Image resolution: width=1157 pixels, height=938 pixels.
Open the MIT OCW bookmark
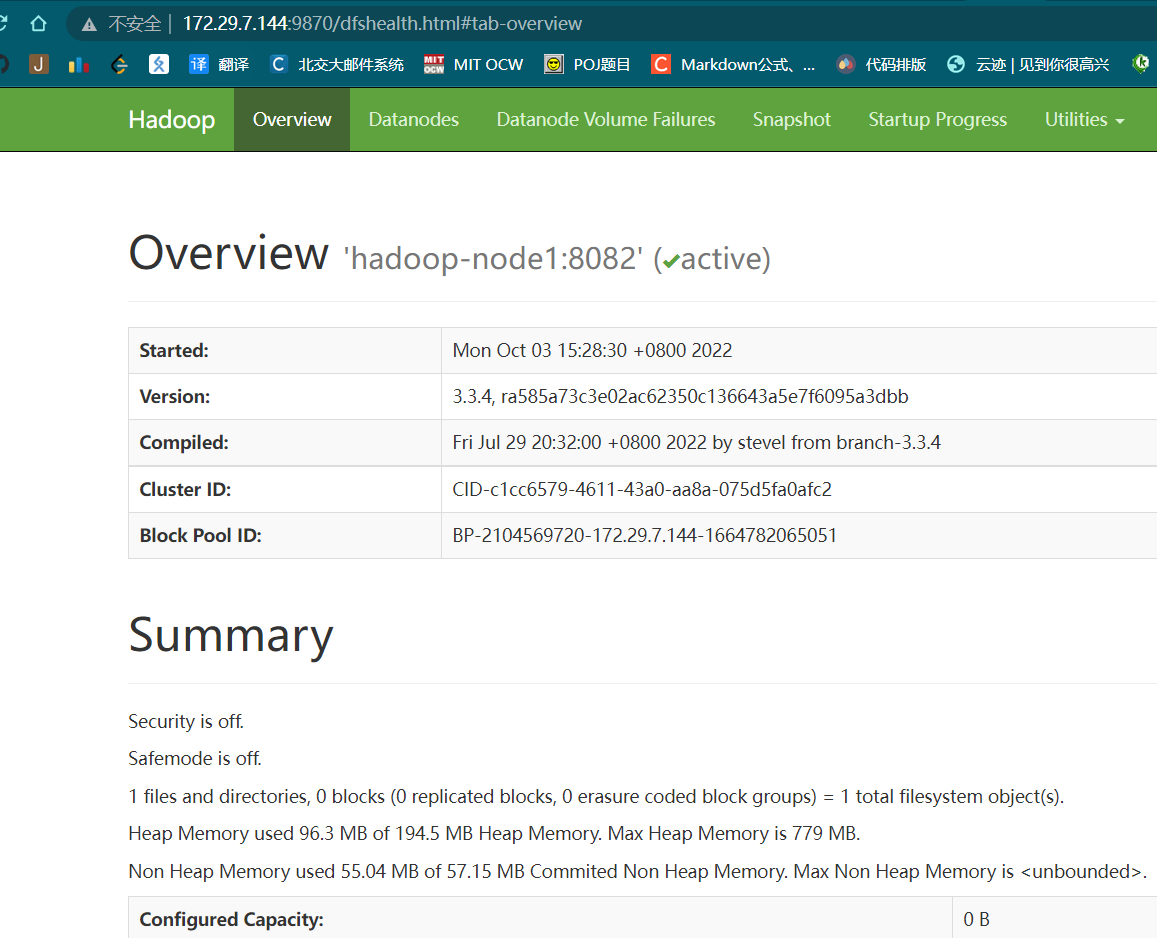(x=474, y=64)
